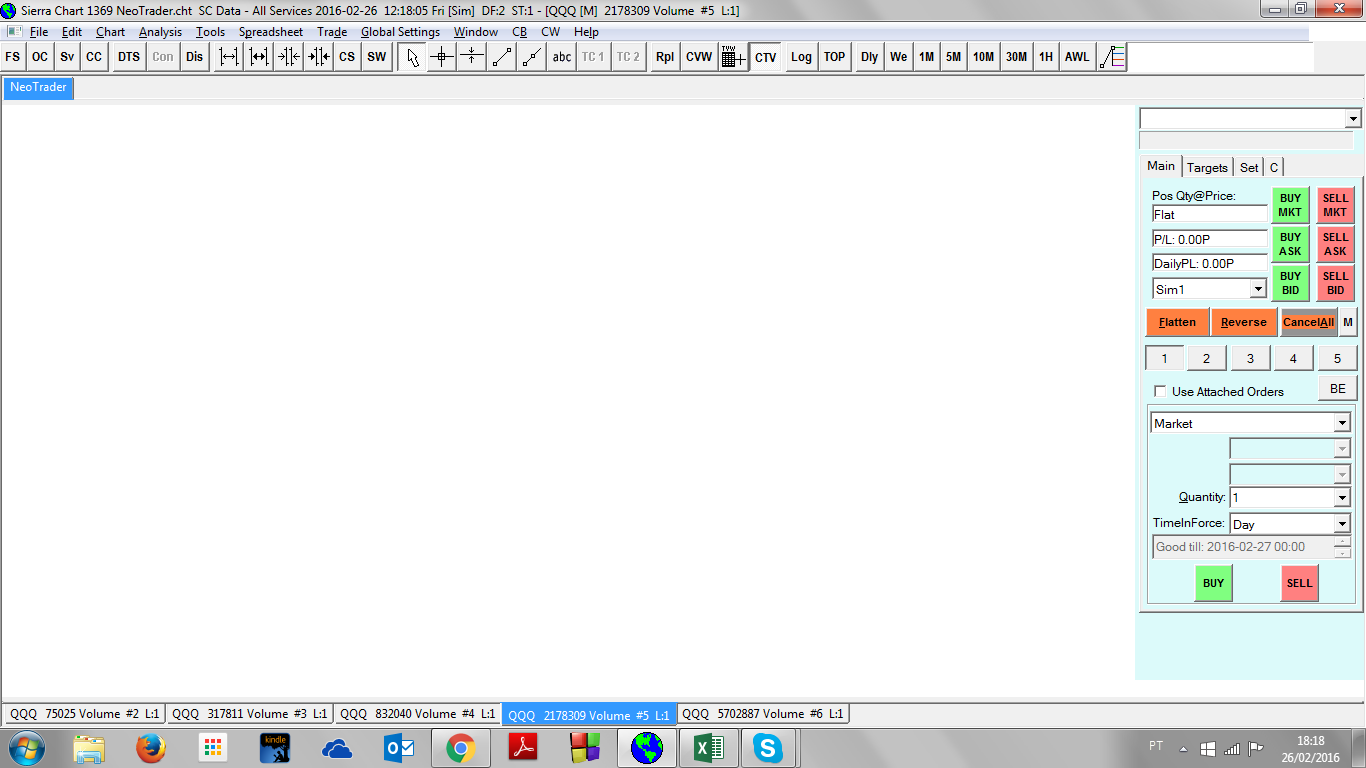Click the DTS toolbar button
The image size is (1366, 768).
coord(129,57)
